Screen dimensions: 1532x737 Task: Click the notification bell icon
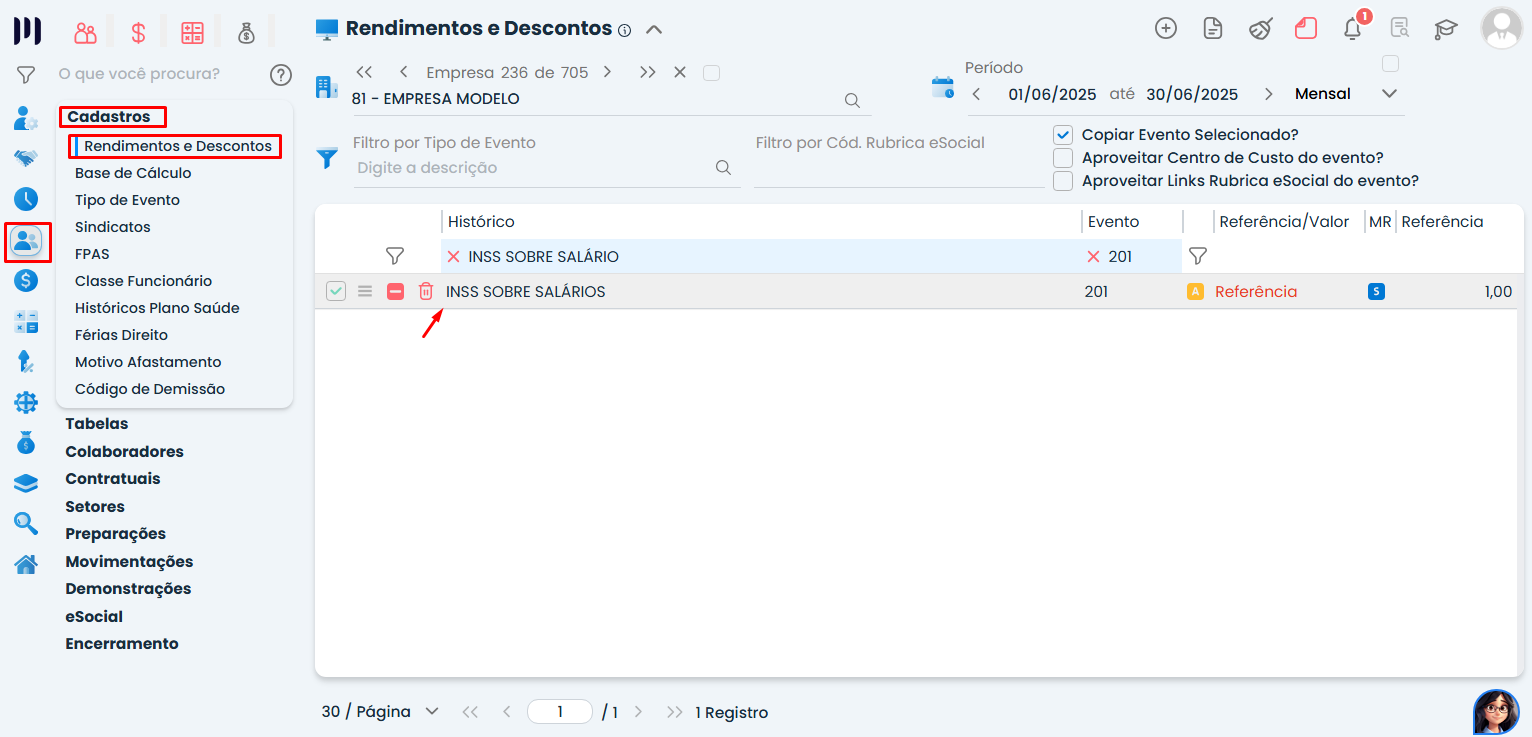1352,28
